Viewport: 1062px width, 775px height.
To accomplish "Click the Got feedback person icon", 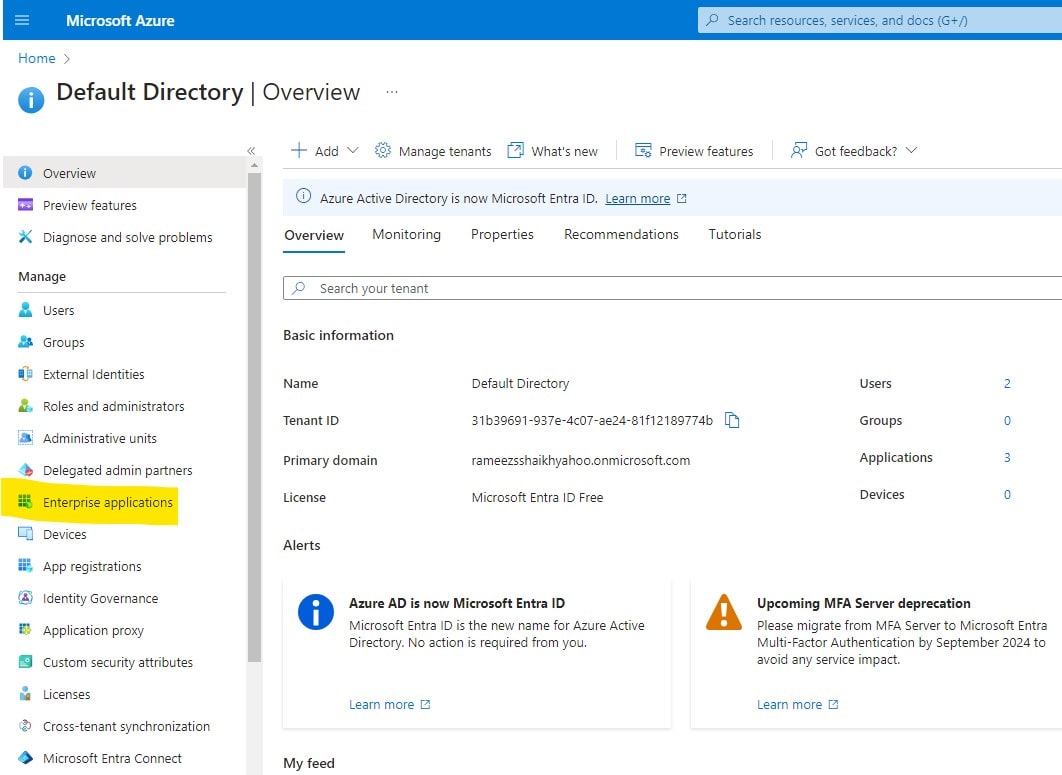I will [x=799, y=150].
